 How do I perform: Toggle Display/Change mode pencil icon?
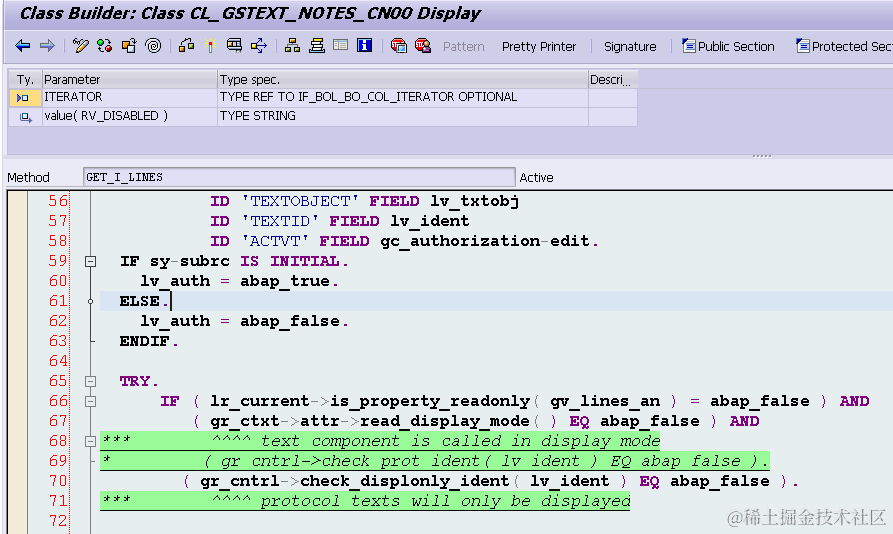[x=81, y=46]
